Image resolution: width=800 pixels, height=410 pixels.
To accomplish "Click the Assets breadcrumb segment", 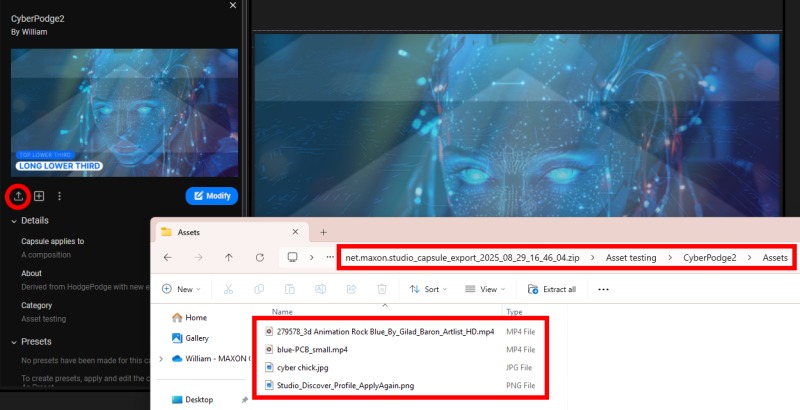I will 775,258.
